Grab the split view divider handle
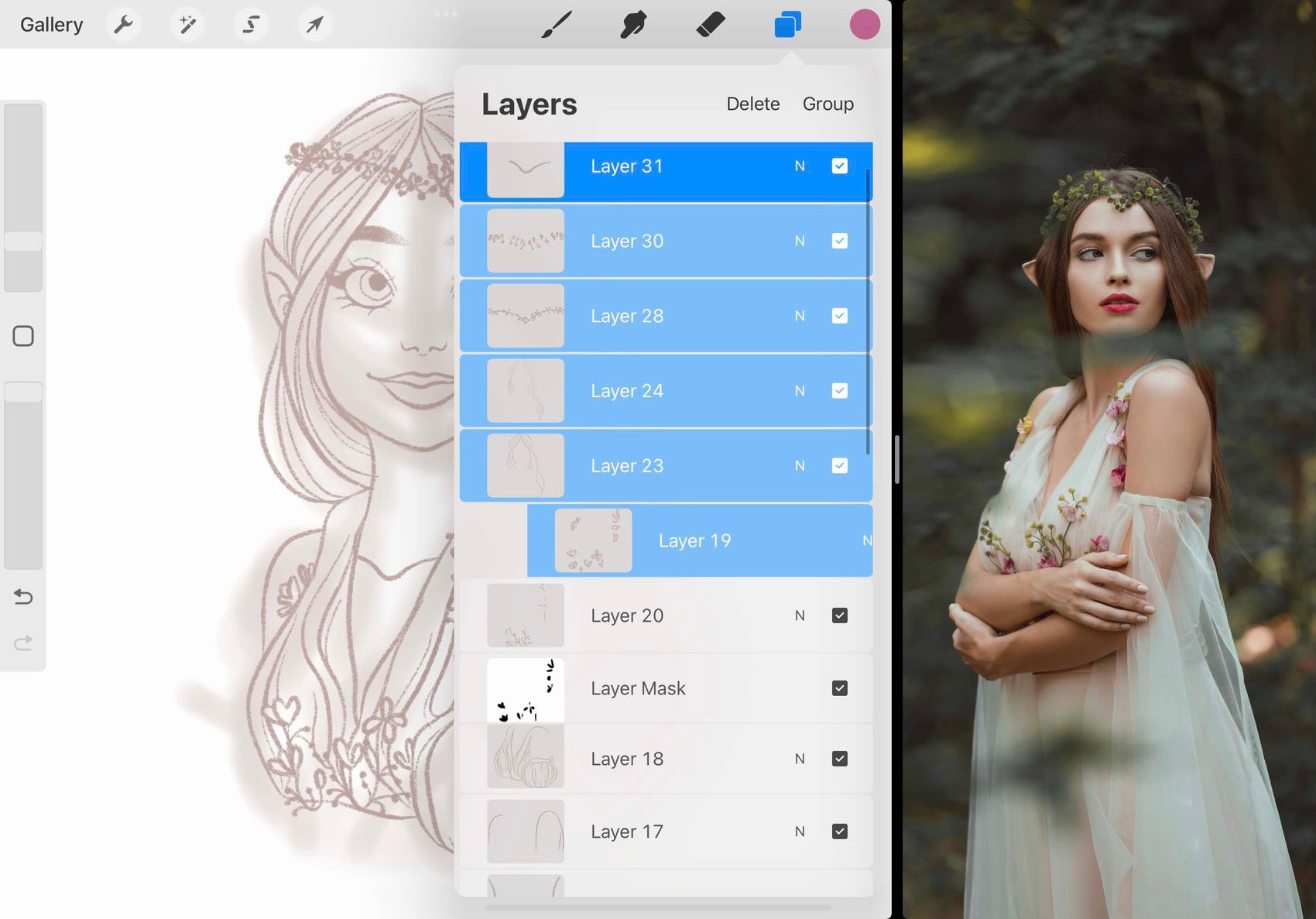 pos(897,460)
